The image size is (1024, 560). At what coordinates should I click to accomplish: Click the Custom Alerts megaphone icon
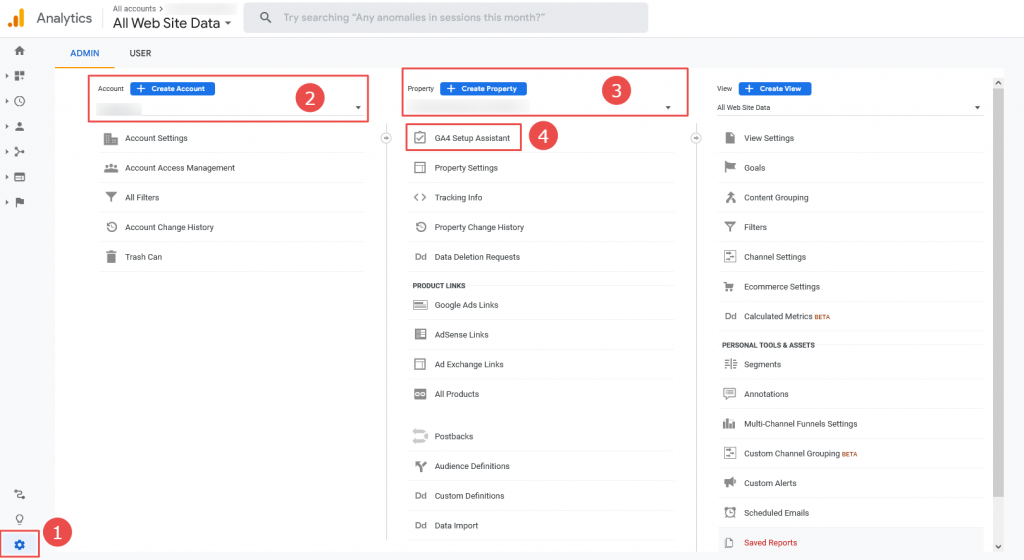(729, 483)
